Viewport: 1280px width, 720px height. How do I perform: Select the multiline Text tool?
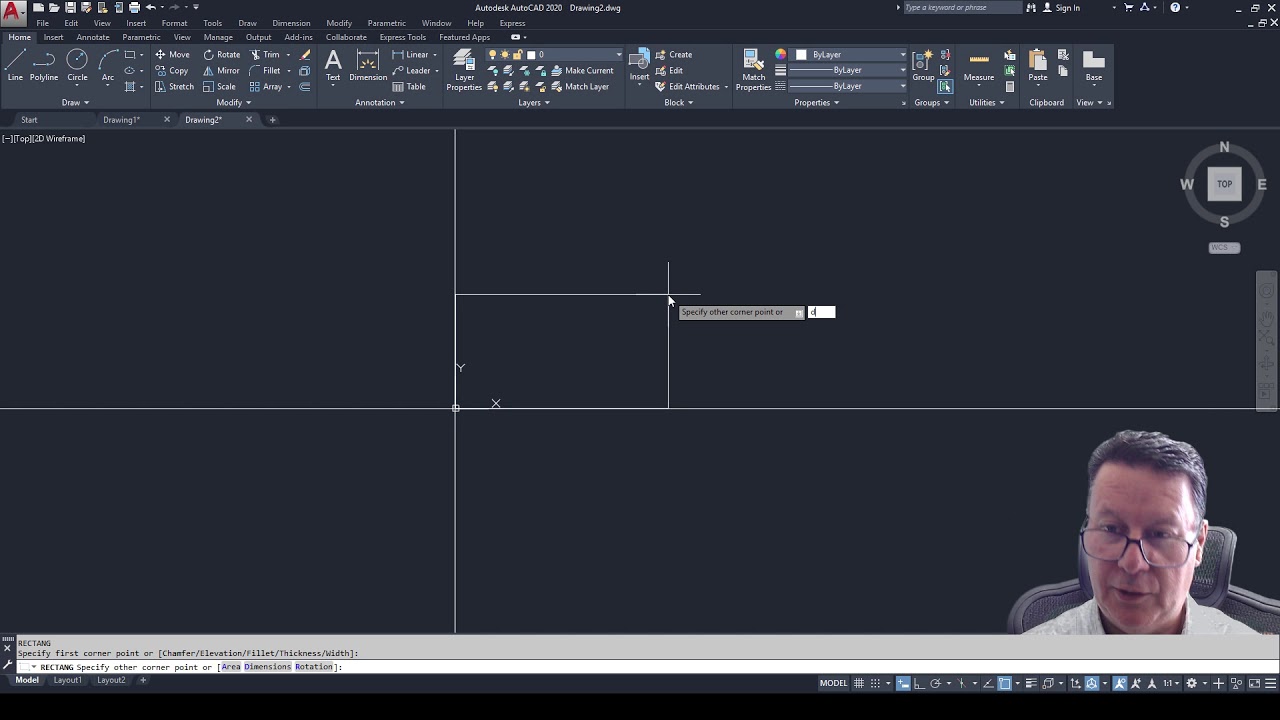pos(333,66)
